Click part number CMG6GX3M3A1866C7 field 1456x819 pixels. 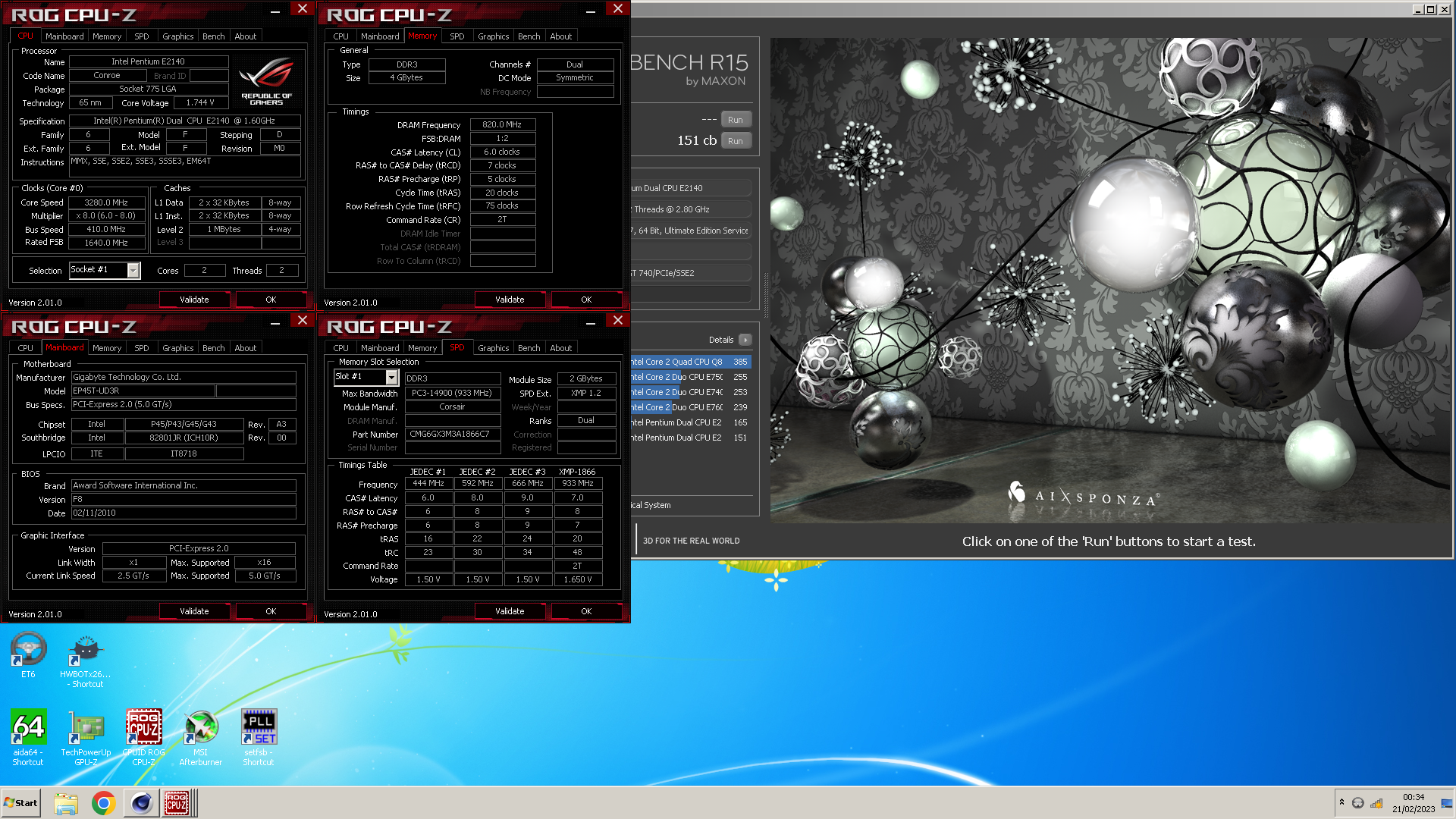[452, 435]
